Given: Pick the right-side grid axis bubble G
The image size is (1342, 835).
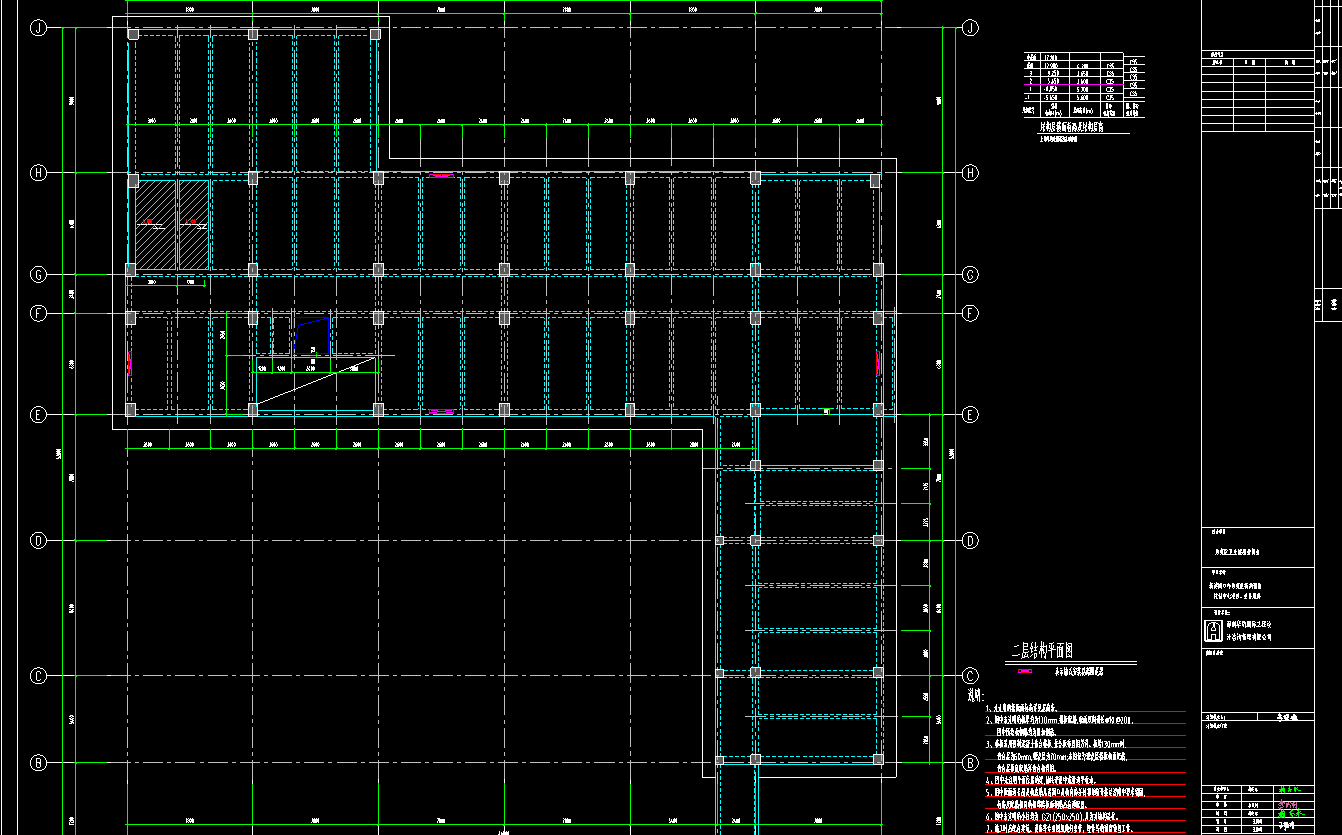Looking at the screenshot, I should 970,274.
